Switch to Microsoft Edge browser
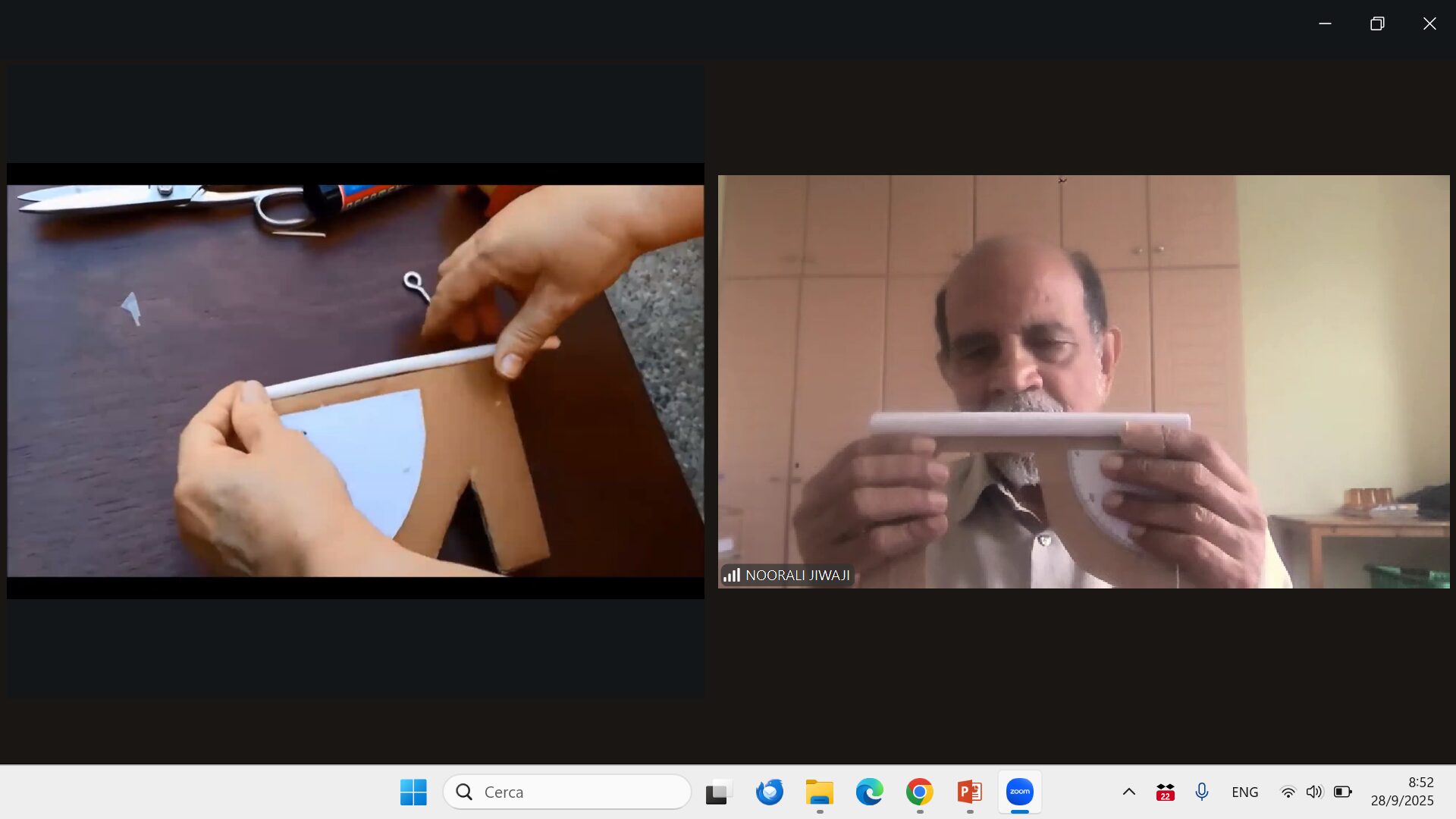Viewport: 1456px width, 819px height. [x=869, y=792]
